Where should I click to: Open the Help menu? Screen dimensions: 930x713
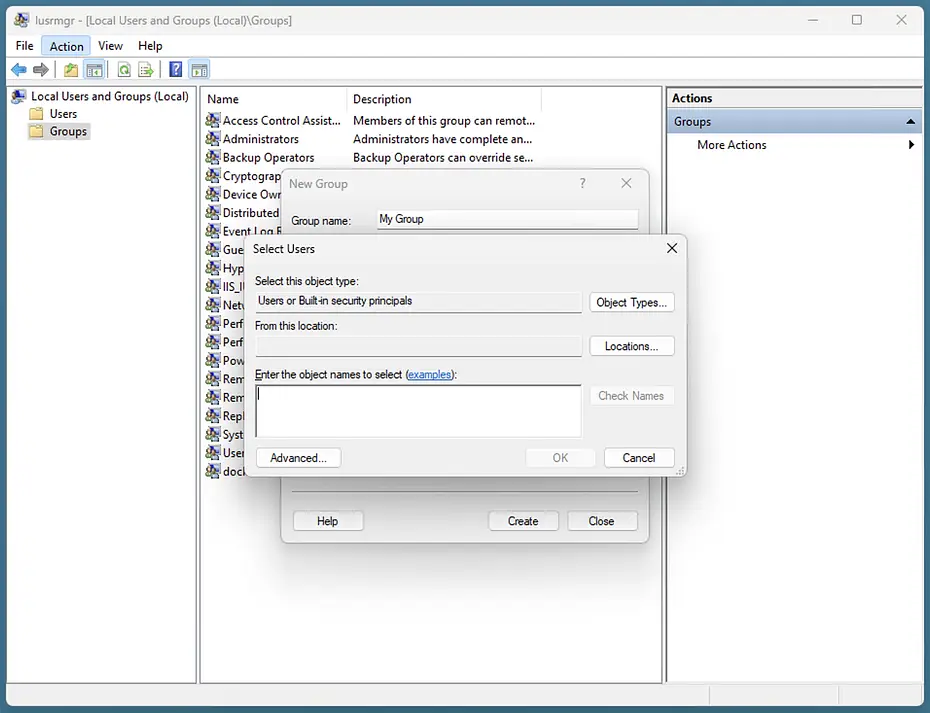(x=150, y=46)
